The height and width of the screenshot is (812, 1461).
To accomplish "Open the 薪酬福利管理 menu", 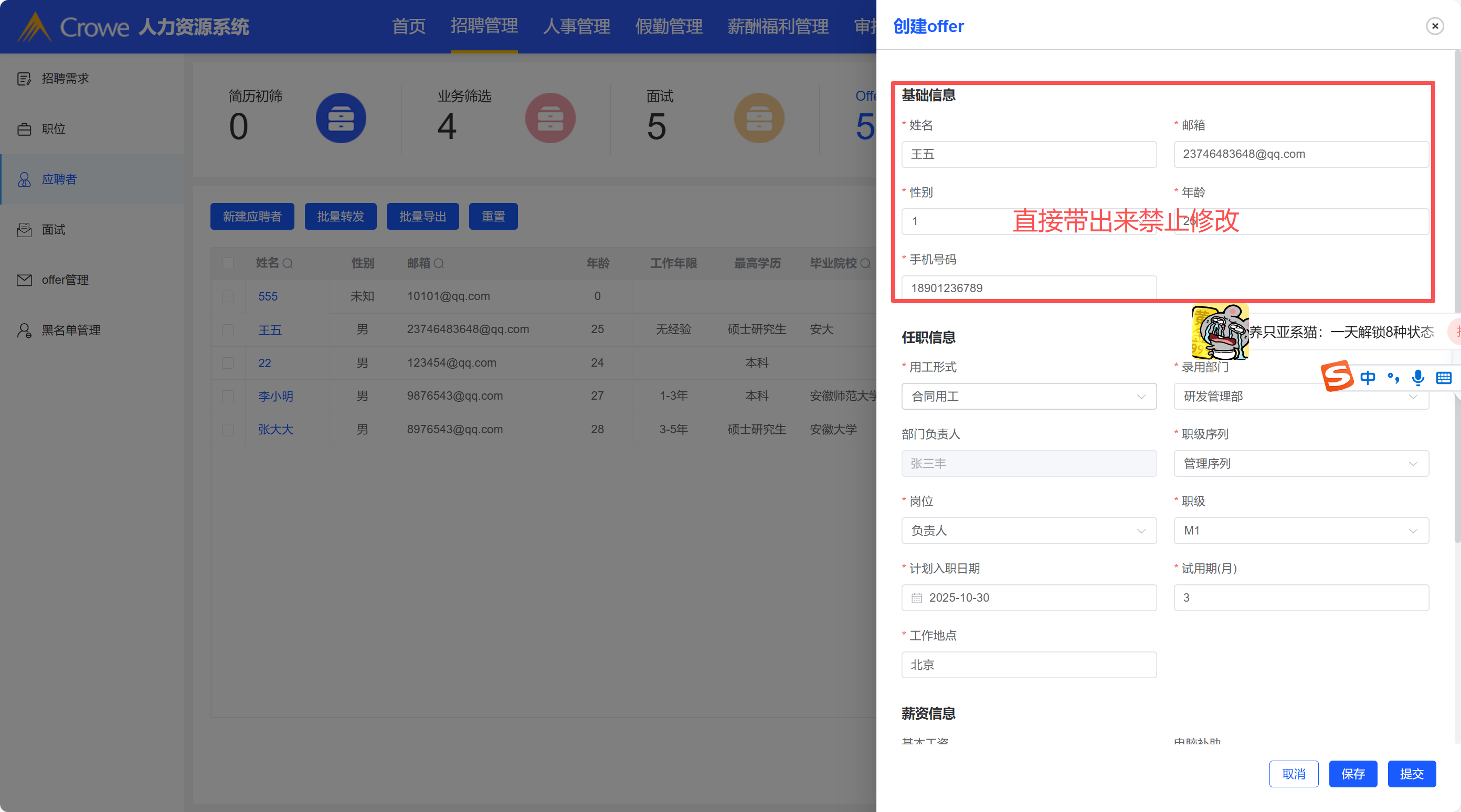I will pyautogui.click(x=778, y=26).
